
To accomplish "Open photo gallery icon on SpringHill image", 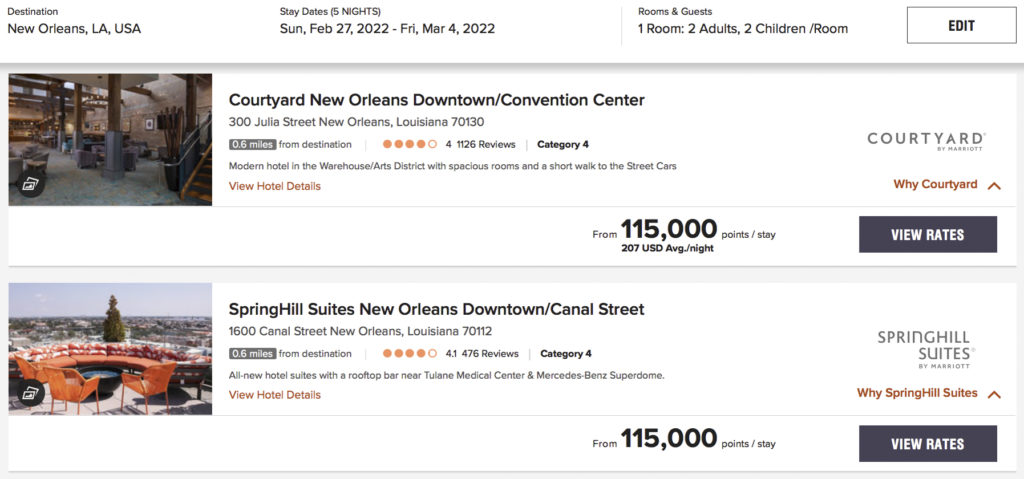I will tap(29, 392).
